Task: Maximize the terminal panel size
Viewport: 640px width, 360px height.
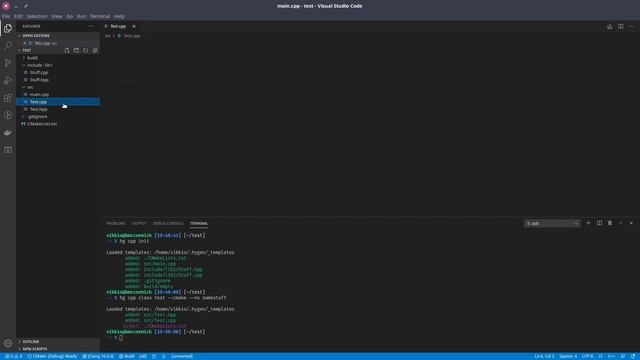Action: [620, 223]
